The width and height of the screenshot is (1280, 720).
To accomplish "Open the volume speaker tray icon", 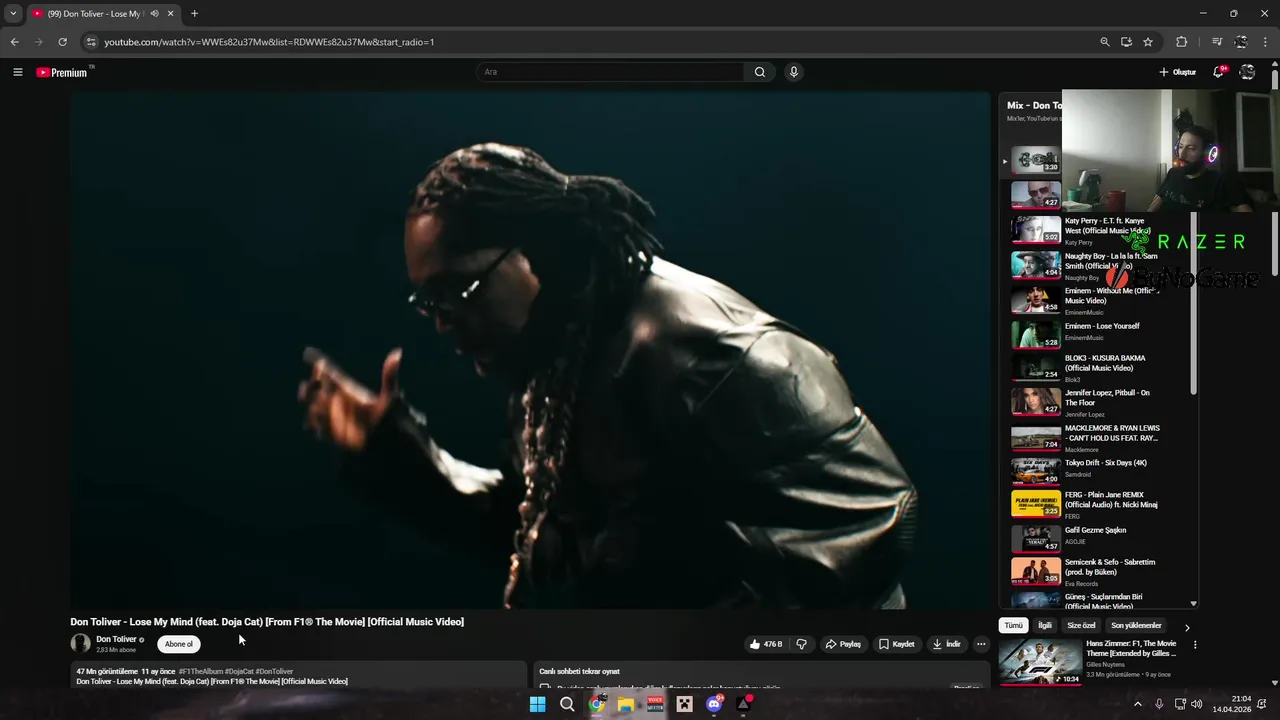I will [x=1197, y=704].
